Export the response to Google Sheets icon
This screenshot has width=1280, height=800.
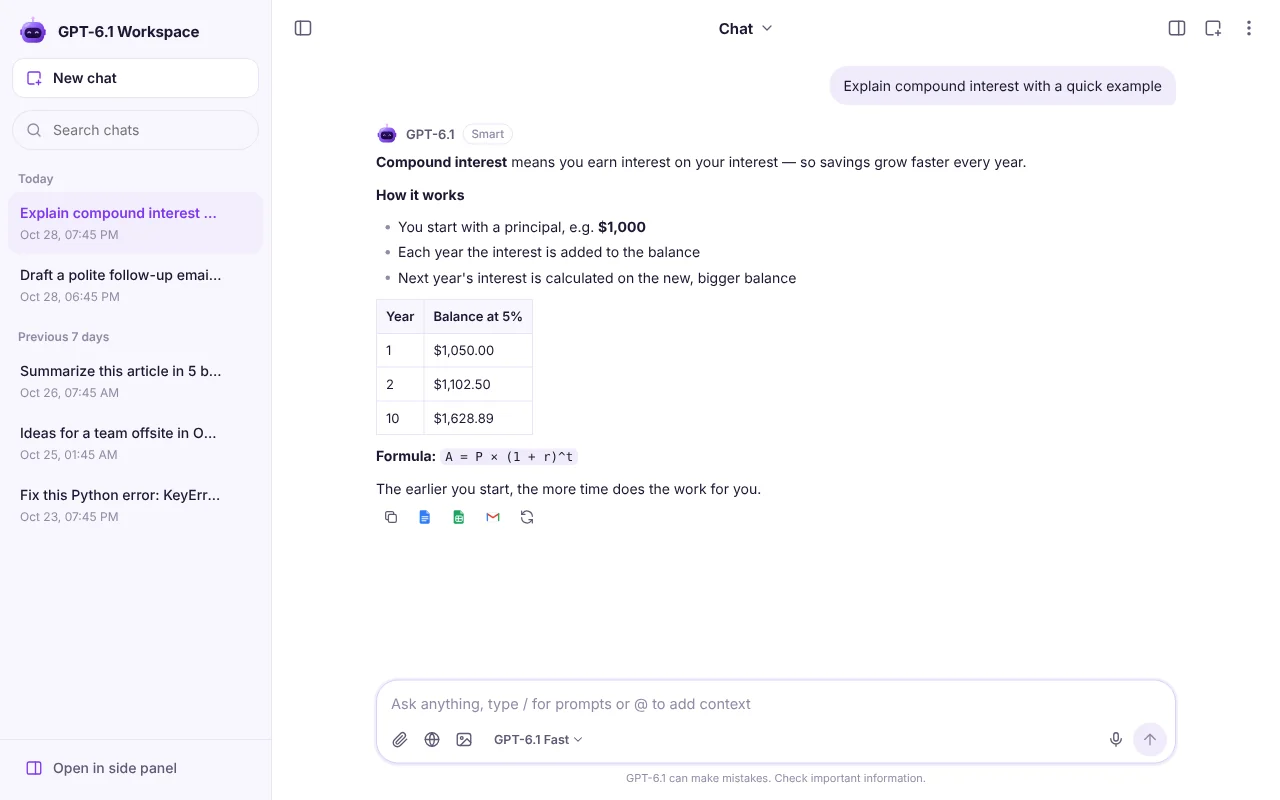(459, 517)
